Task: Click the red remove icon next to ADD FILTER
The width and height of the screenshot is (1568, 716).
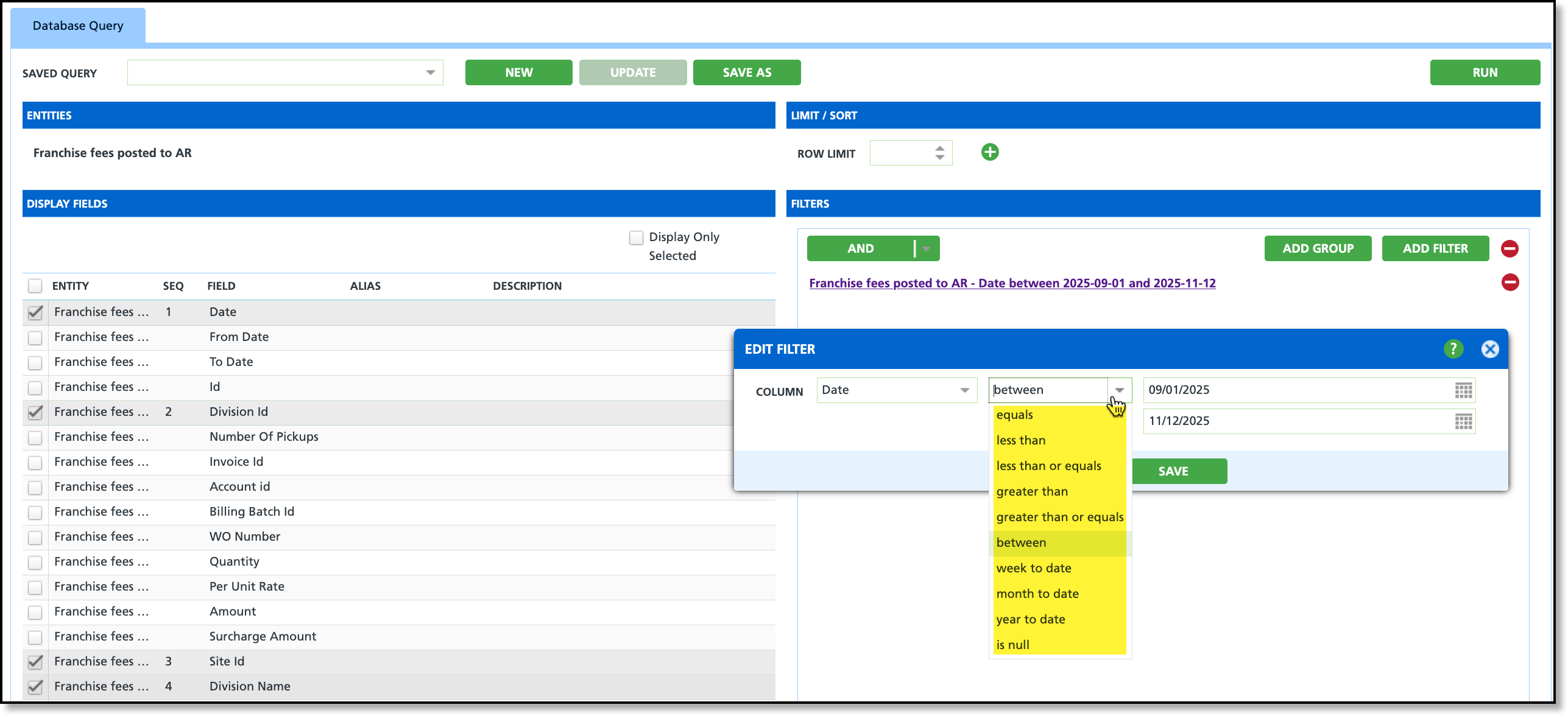Action: [1510, 248]
